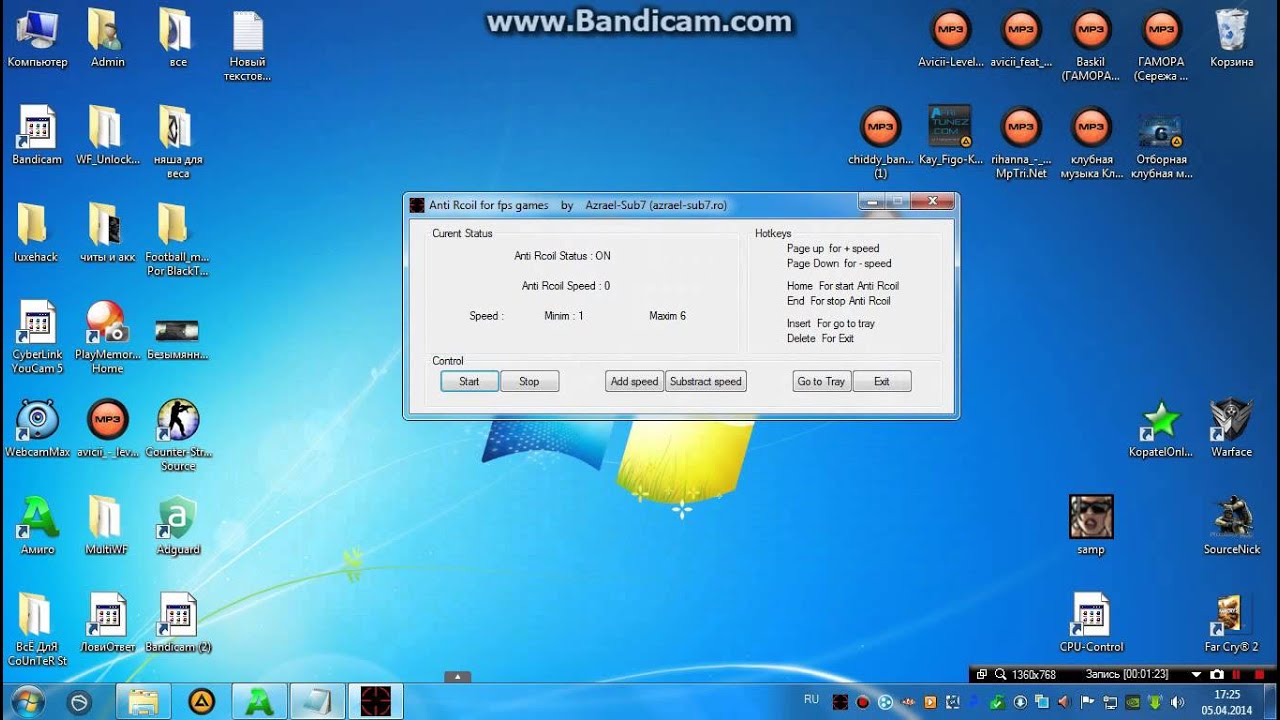Screen dimensions: 1280x720
Task: Open the Bandicam overlay dropdown arrow
Action: [x=1196, y=675]
